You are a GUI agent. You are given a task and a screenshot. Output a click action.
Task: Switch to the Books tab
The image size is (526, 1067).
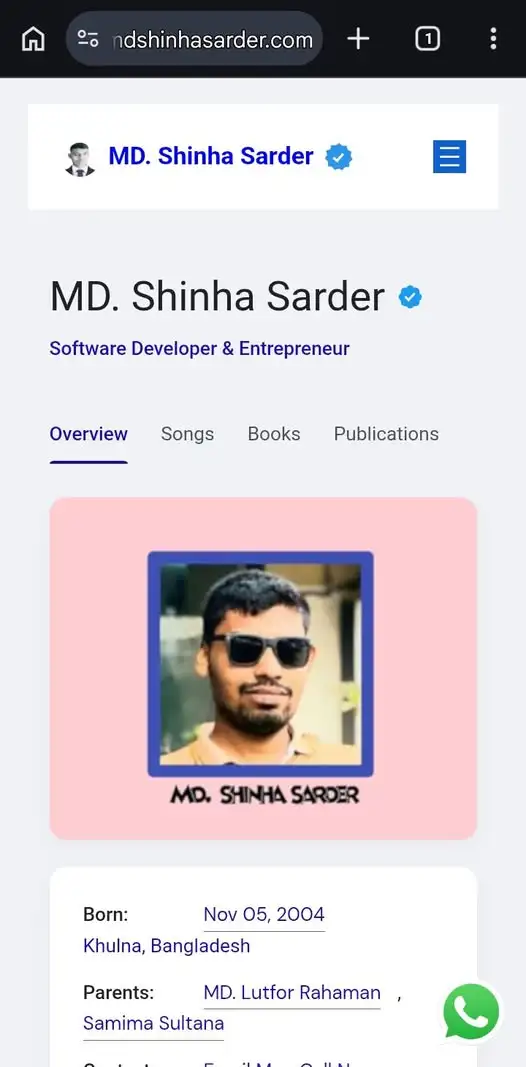[274, 433]
